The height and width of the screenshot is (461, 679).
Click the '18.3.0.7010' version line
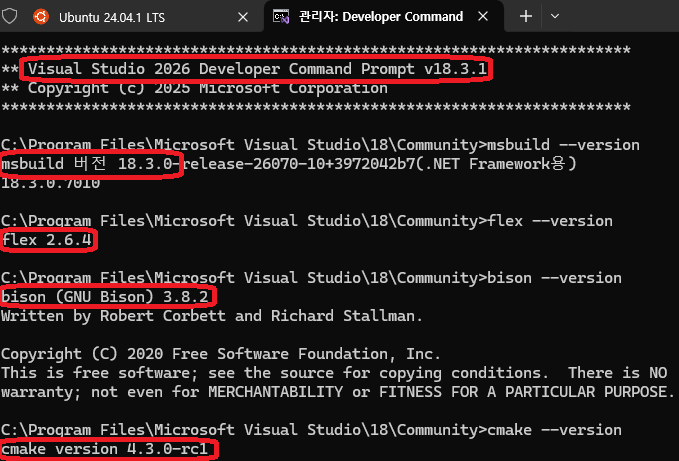click(51, 183)
